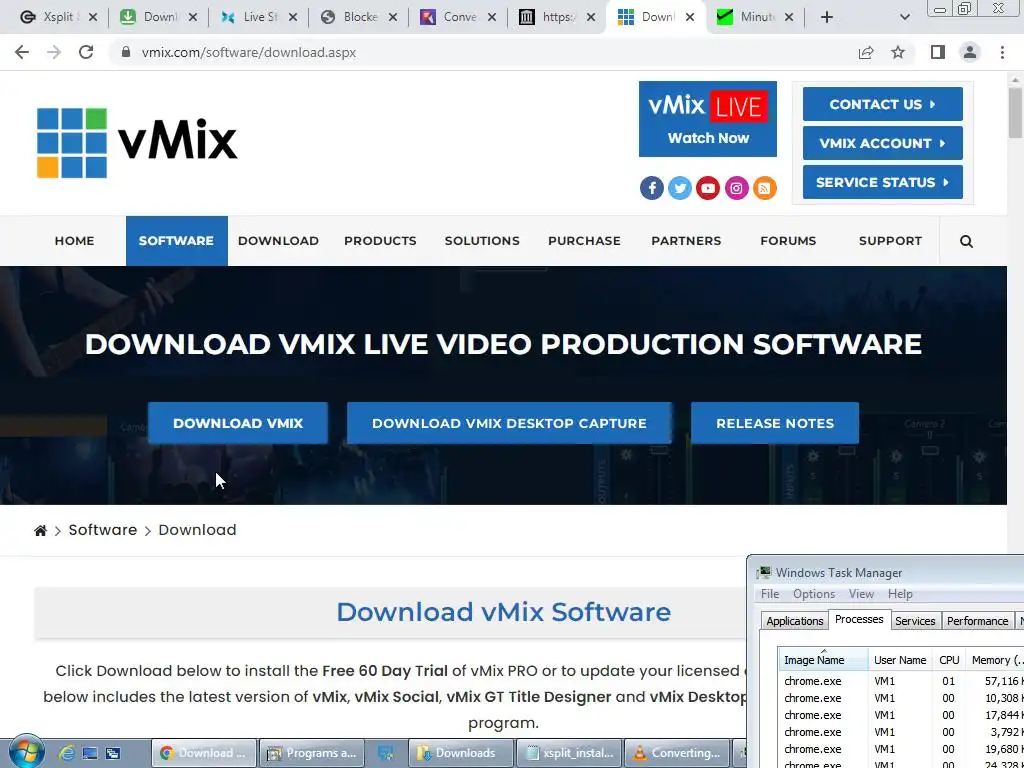1024x768 pixels.
Task: Select chrome.exe row using 57,116 K
Action: click(901, 681)
